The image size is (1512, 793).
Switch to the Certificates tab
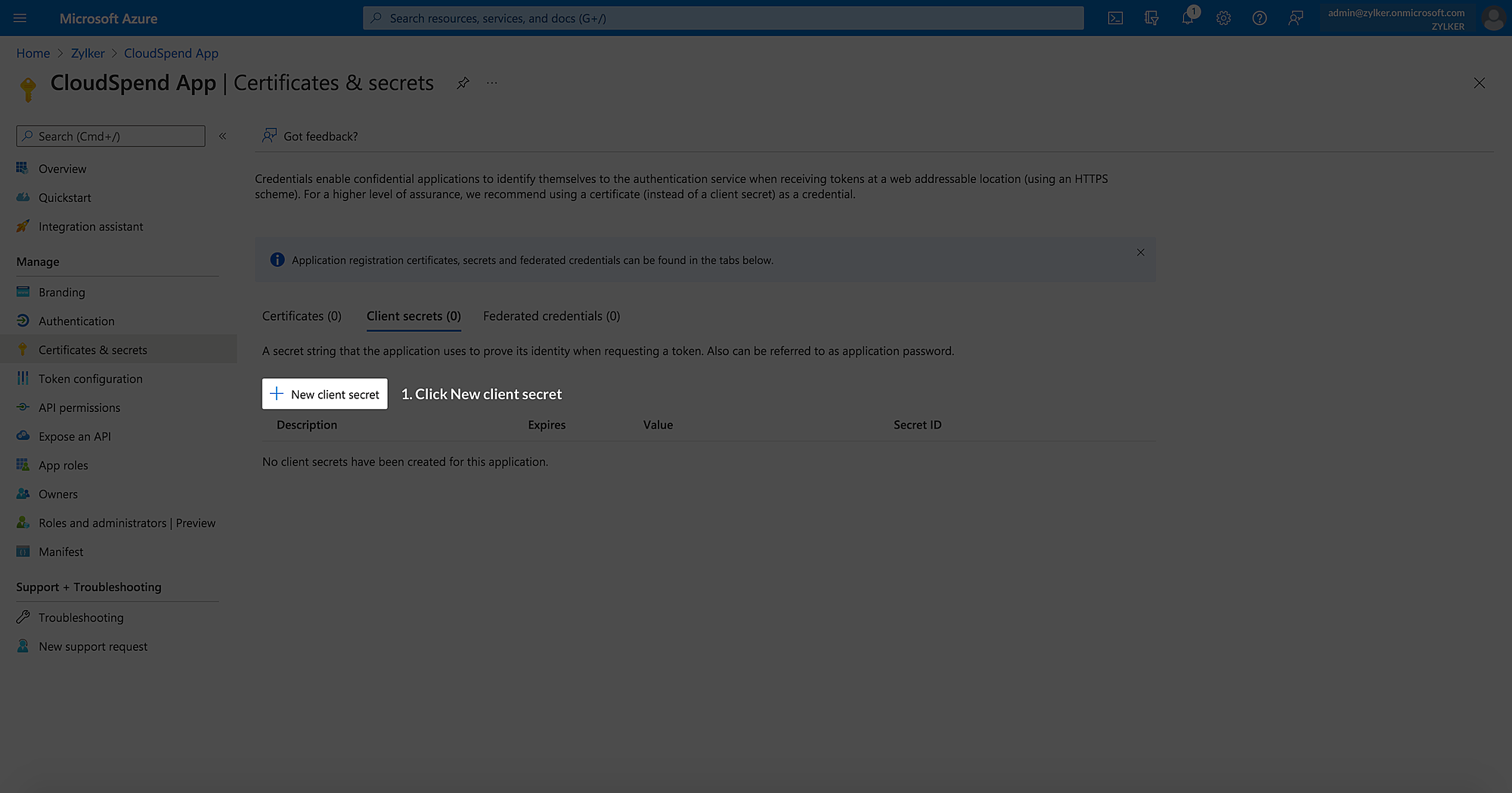tap(301, 316)
